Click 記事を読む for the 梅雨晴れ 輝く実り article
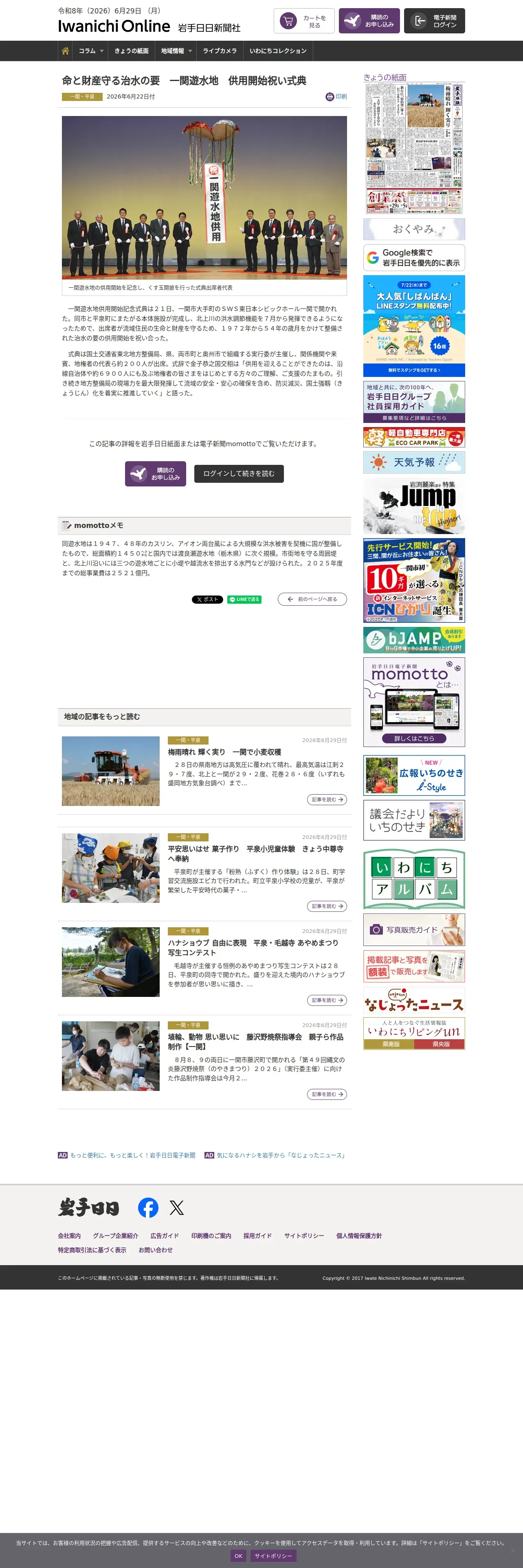 tap(327, 799)
